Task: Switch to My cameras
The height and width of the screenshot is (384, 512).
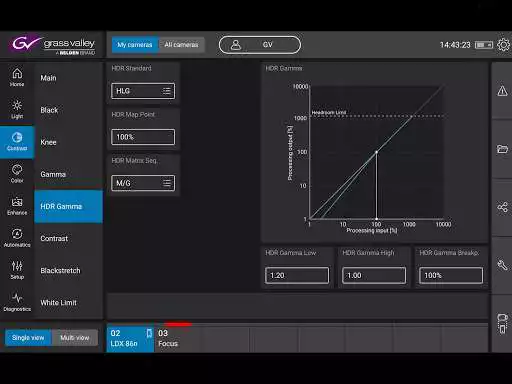Action: click(x=135, y=45)
